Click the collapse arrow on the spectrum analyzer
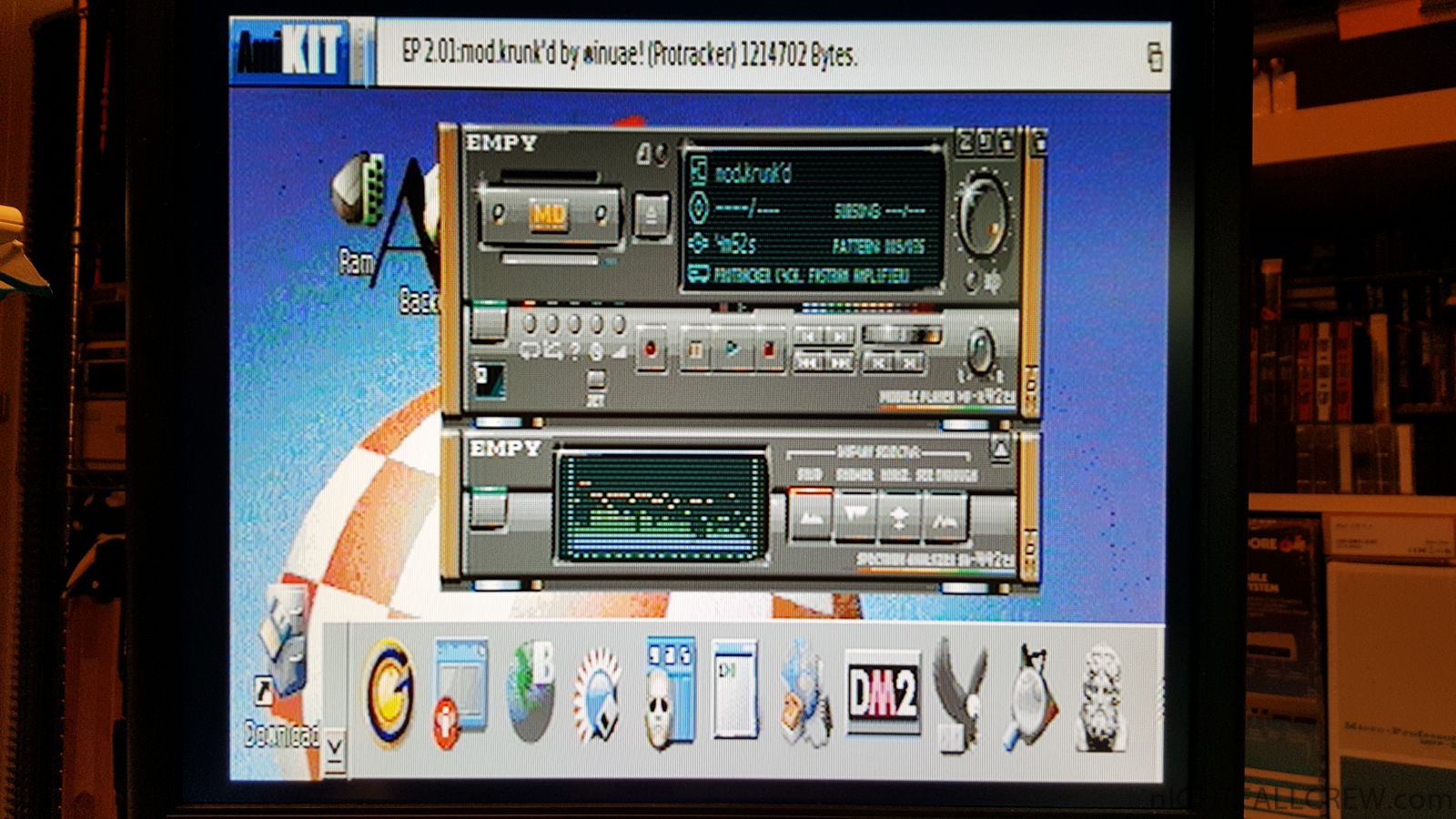This screenshot has width=1456, height=819. (x=999, y=449)
